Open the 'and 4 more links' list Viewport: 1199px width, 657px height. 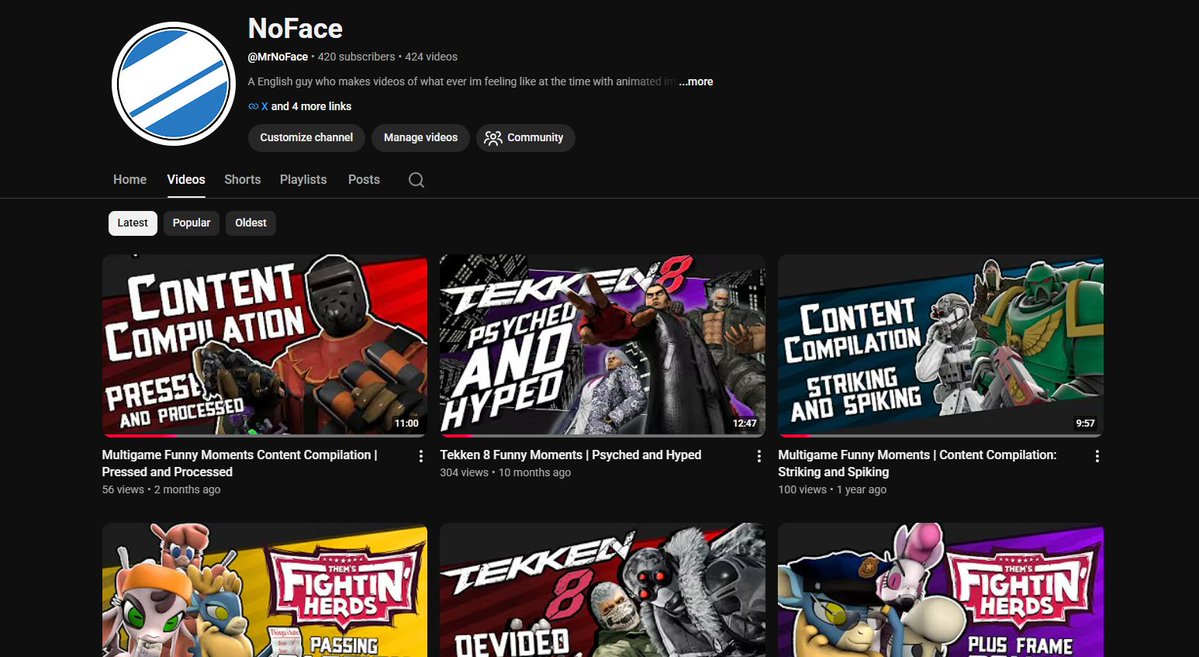point(311,106)
